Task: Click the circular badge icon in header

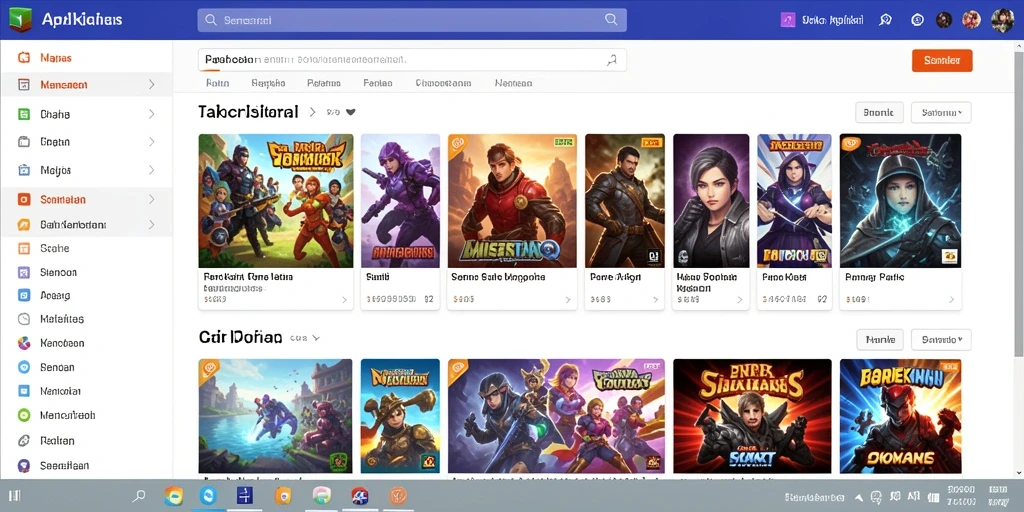Action: coord(917,20)
